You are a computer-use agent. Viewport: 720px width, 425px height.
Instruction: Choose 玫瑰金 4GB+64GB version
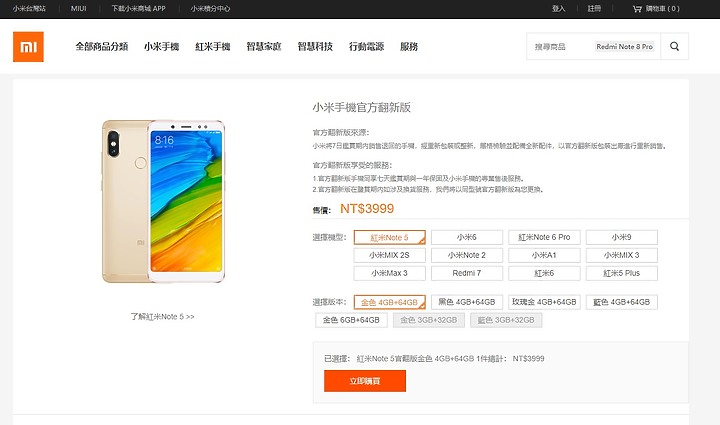pyautogui.click(x=544, y=302)
